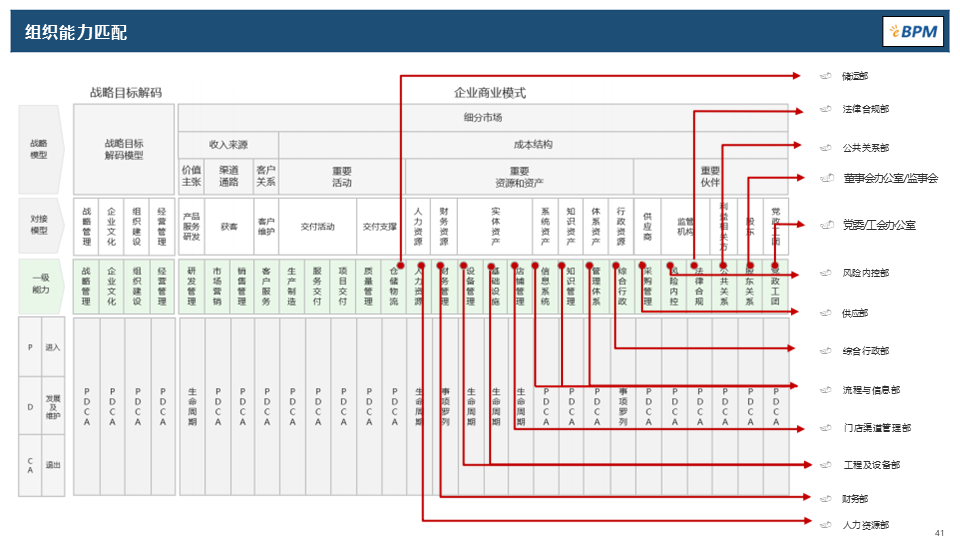Select the slide title 组织能力匹配
The height and width of the screenshot is (540, 960).
coord(76,32)
